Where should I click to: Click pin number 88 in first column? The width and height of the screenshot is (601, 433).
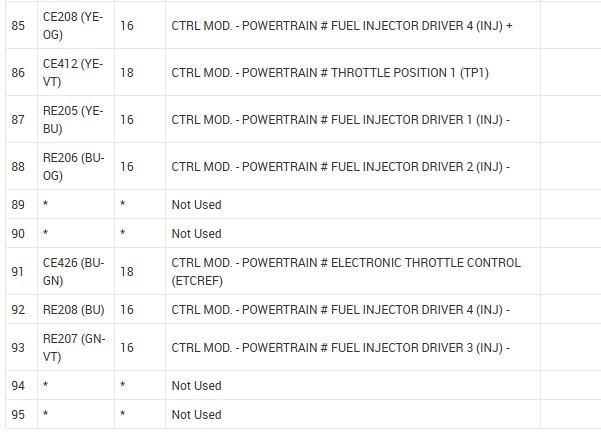(x=15, y=166)
